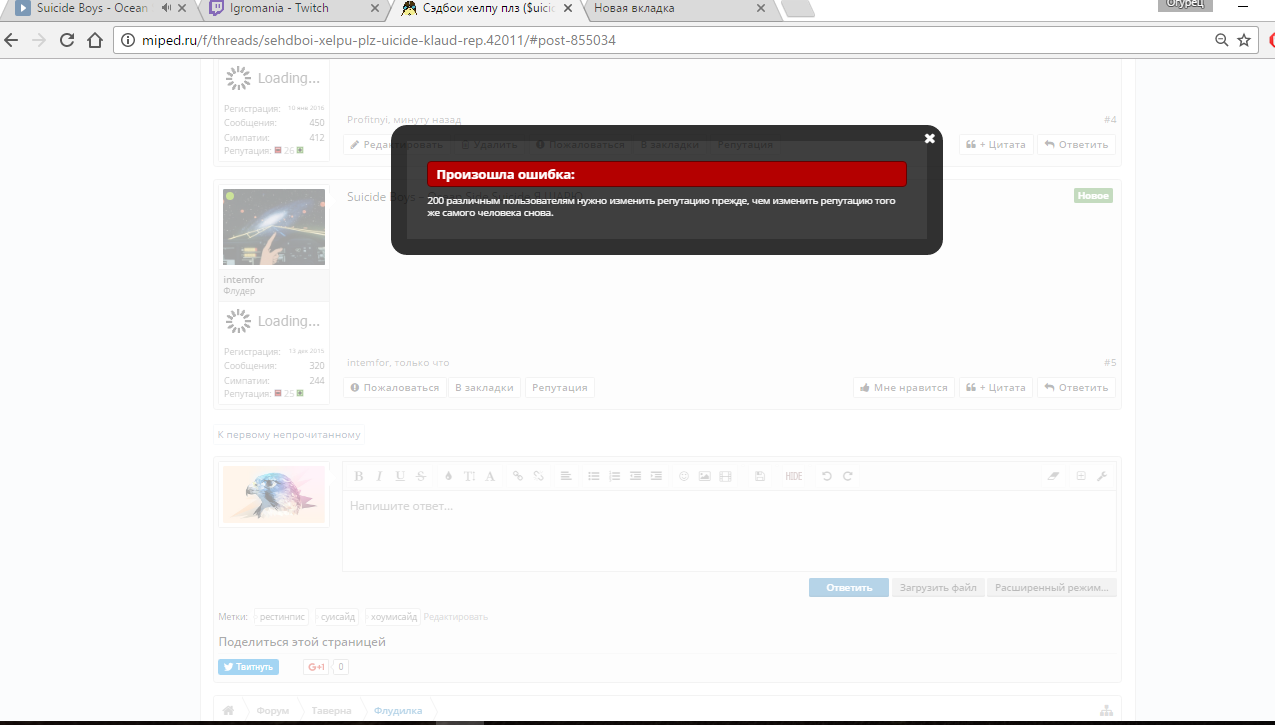
Task: Open smilies picker in editor
Action: pyautogui.click(x=684, y=476)
